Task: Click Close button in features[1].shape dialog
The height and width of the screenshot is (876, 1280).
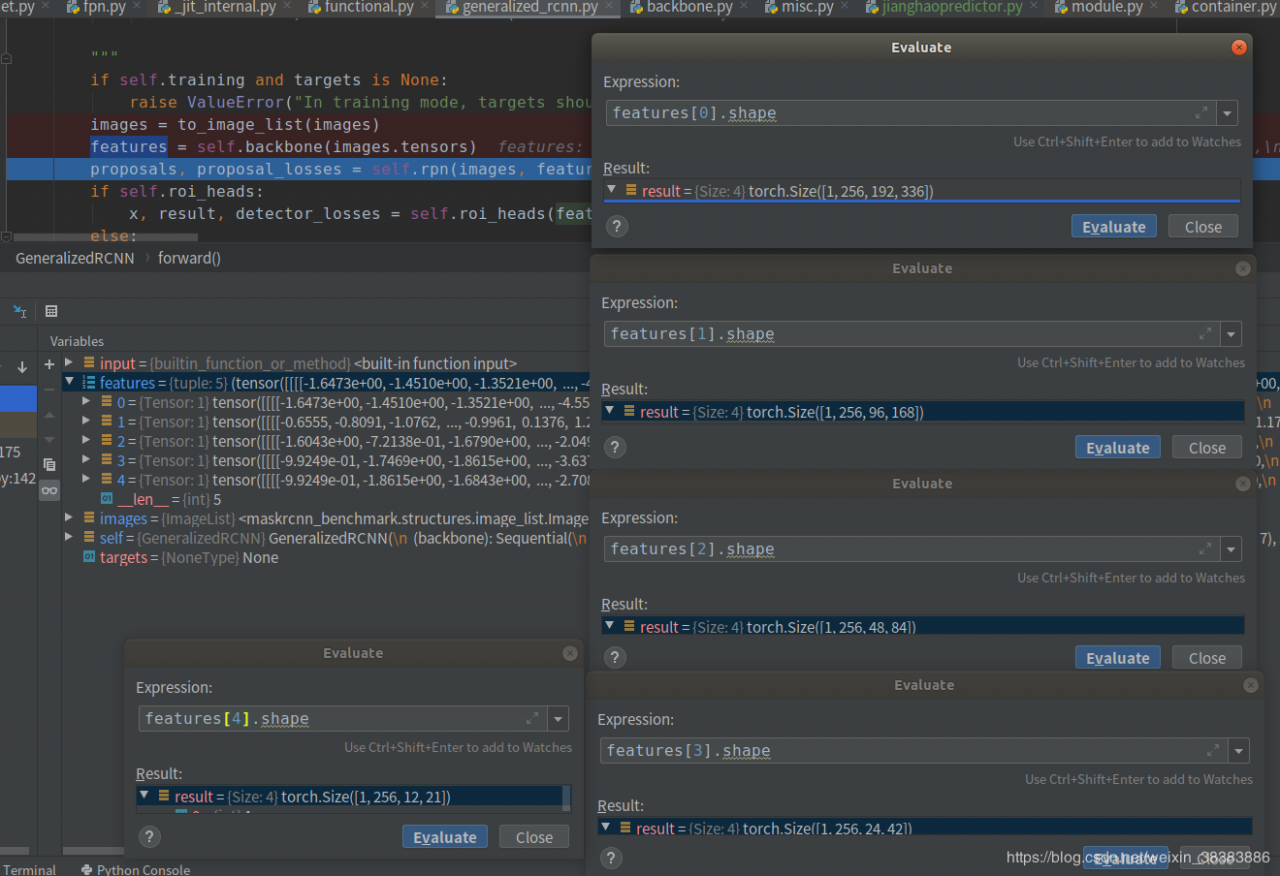Action: click(x=1207, y=447)
